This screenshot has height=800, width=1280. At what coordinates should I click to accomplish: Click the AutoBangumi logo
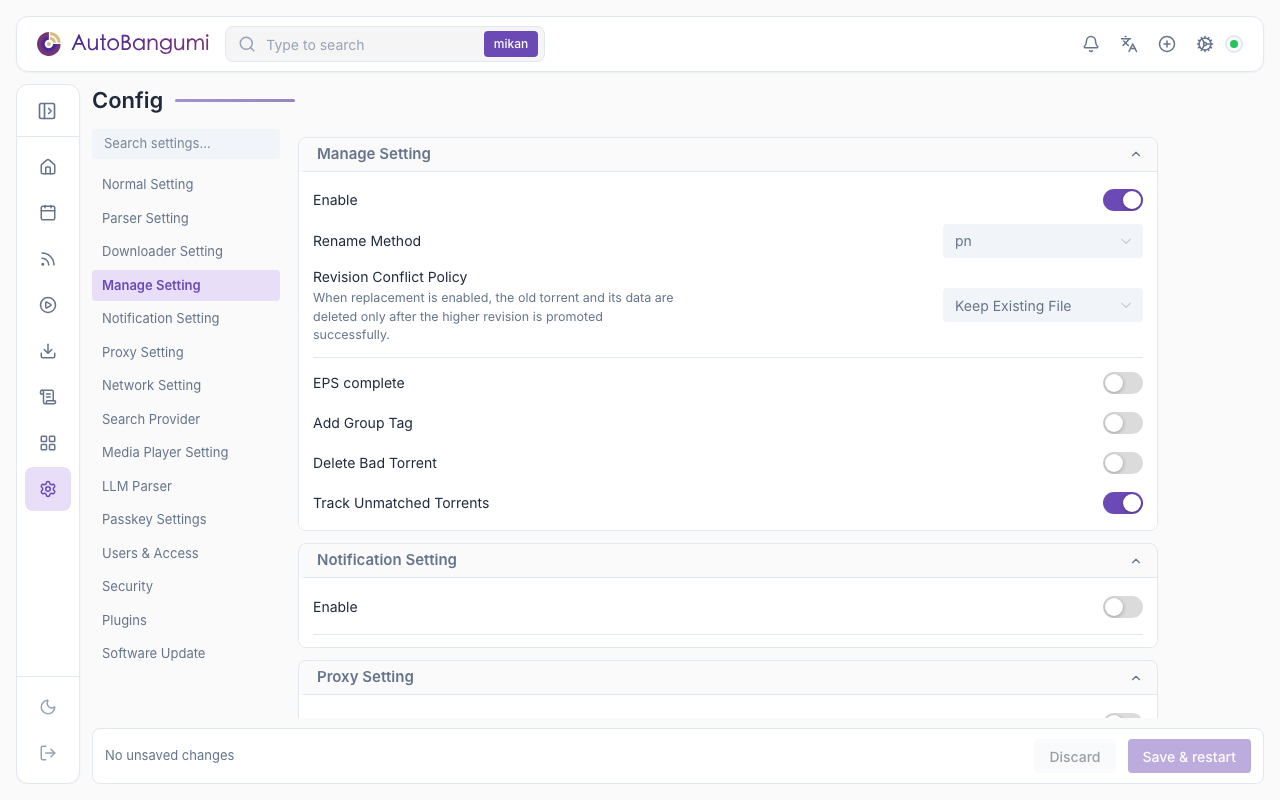[123, 44]
